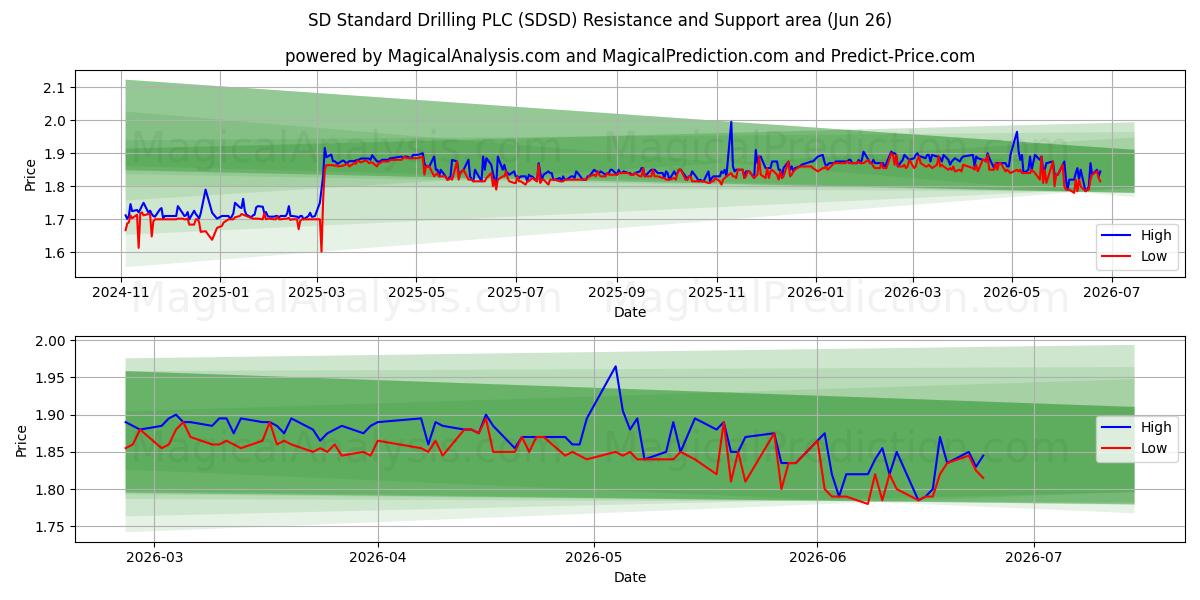The image size is (1200, 600).
Task: Click the early May 2026 peak in lower chart
Action: [x=615, y=366]
